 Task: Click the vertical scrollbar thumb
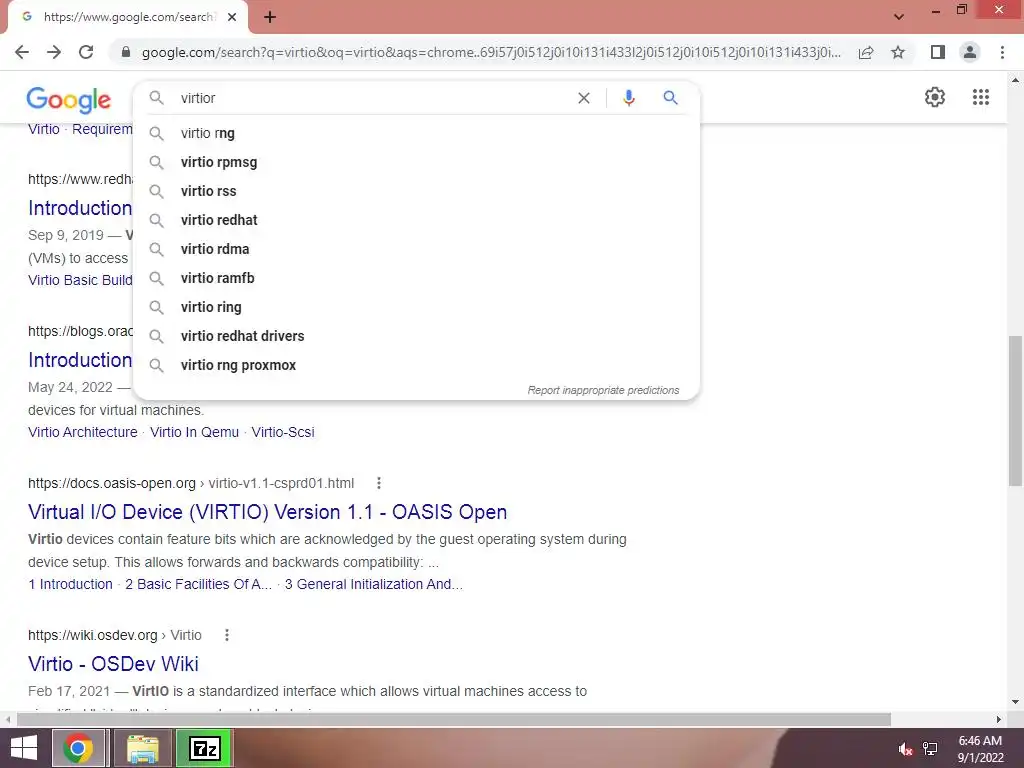pos(1015,411)
